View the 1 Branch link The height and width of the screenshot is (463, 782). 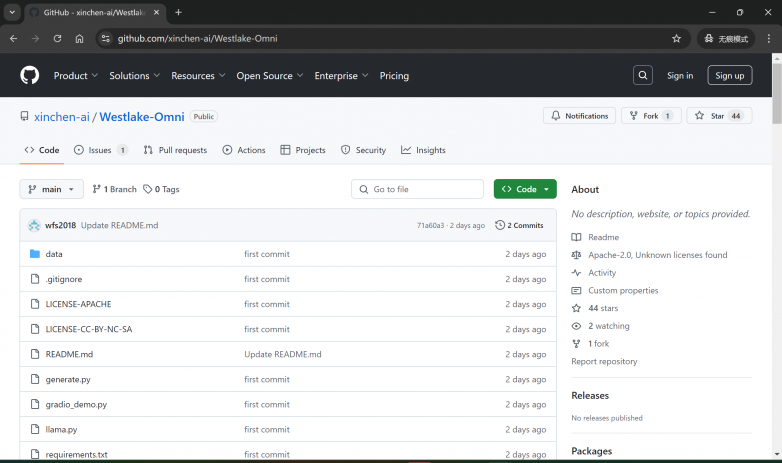tap(114, 189)
